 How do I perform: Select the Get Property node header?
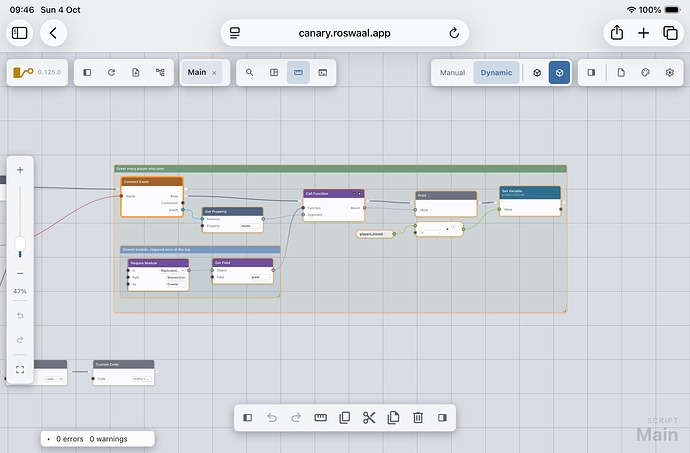click(232, 211)
